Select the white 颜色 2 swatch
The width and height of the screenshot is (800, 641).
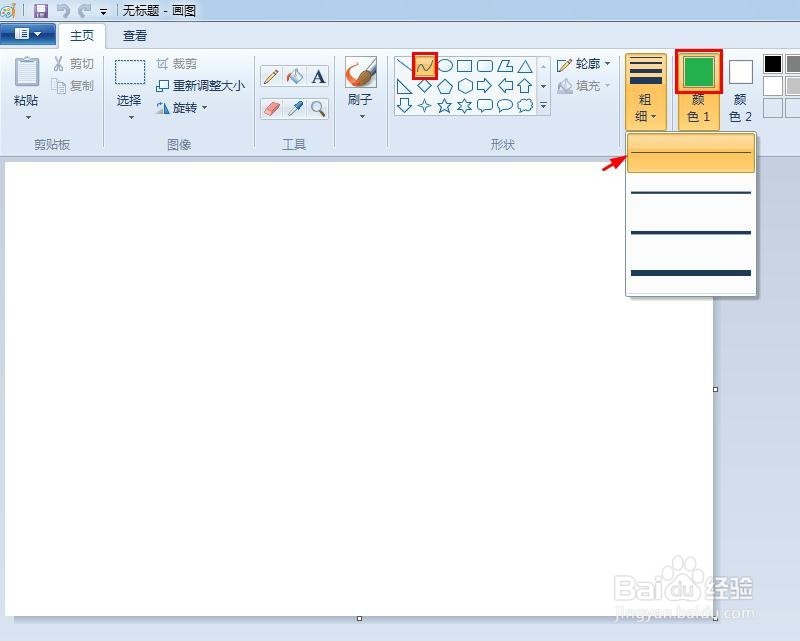coord(741,72)
